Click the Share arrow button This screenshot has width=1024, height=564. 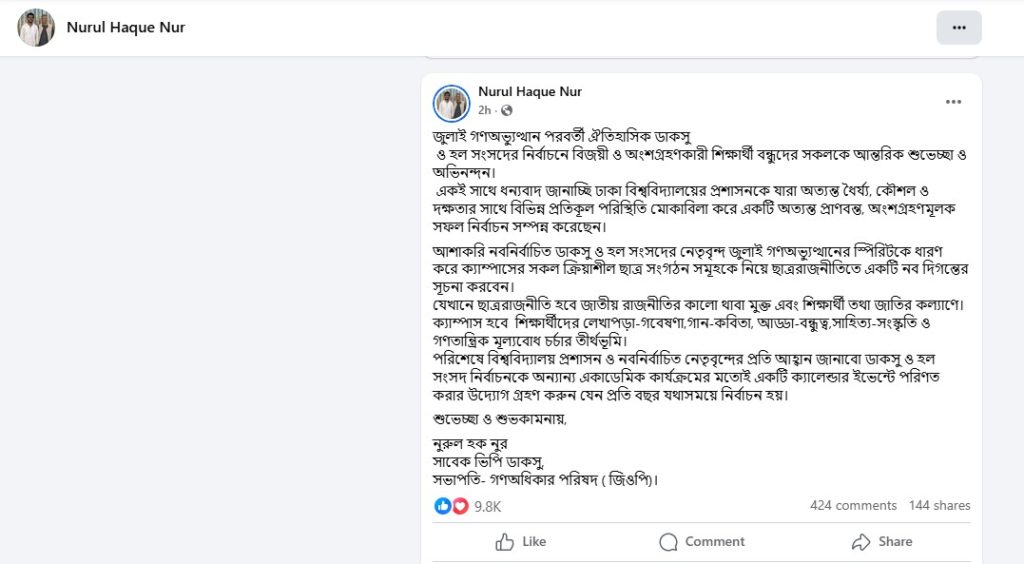[882, 541]
